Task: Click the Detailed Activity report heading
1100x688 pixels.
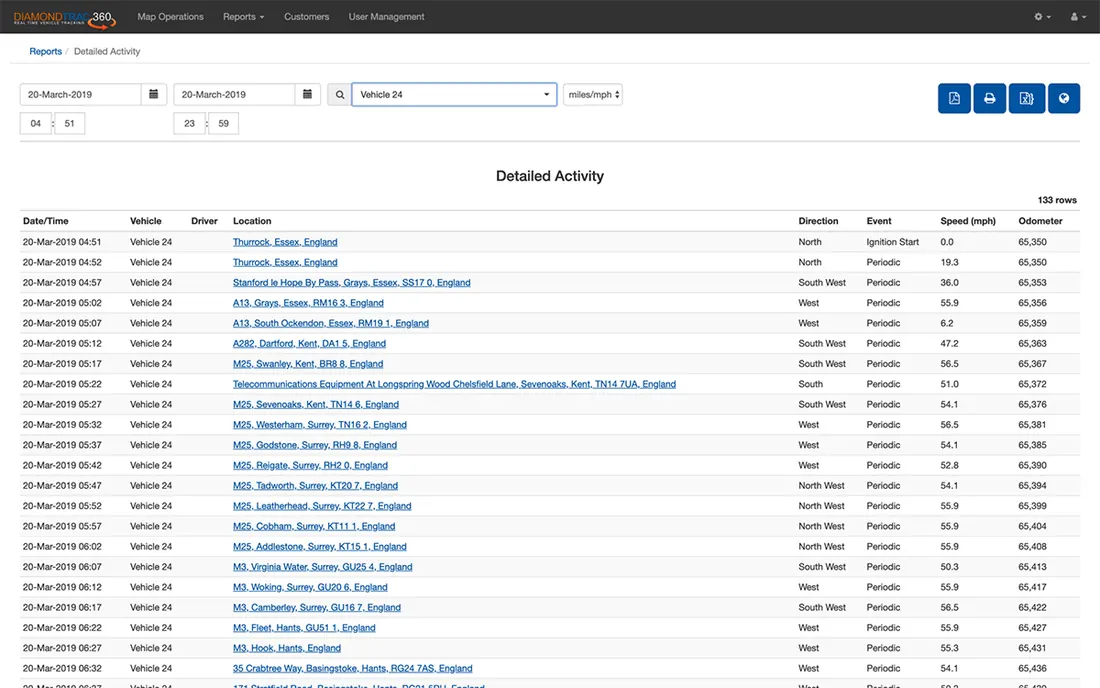Action: pos(550,176)
